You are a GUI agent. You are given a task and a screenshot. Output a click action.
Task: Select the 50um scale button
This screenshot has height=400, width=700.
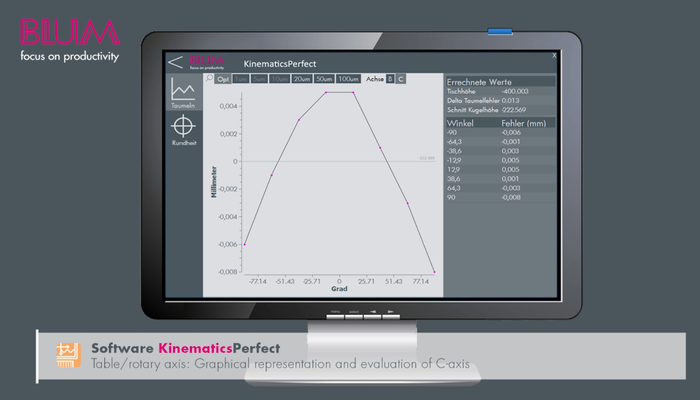click(x=324, y=79)
